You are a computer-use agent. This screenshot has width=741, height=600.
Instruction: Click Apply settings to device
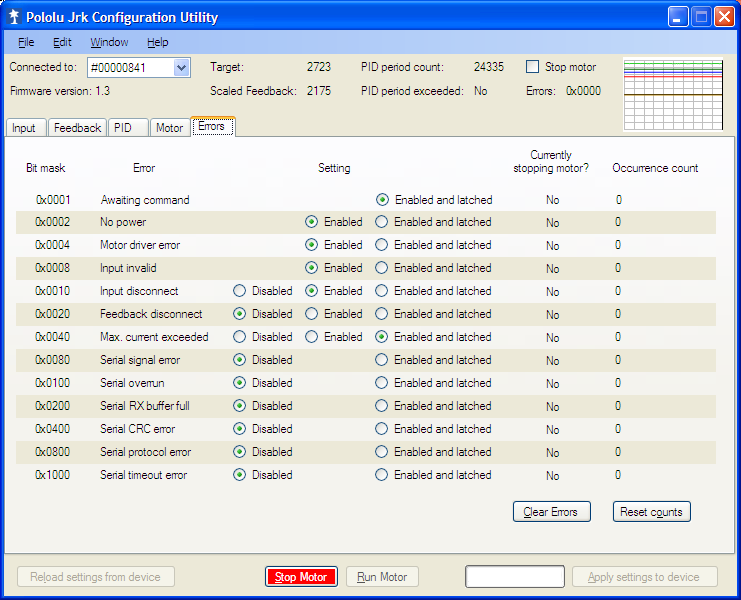point(645,577)
